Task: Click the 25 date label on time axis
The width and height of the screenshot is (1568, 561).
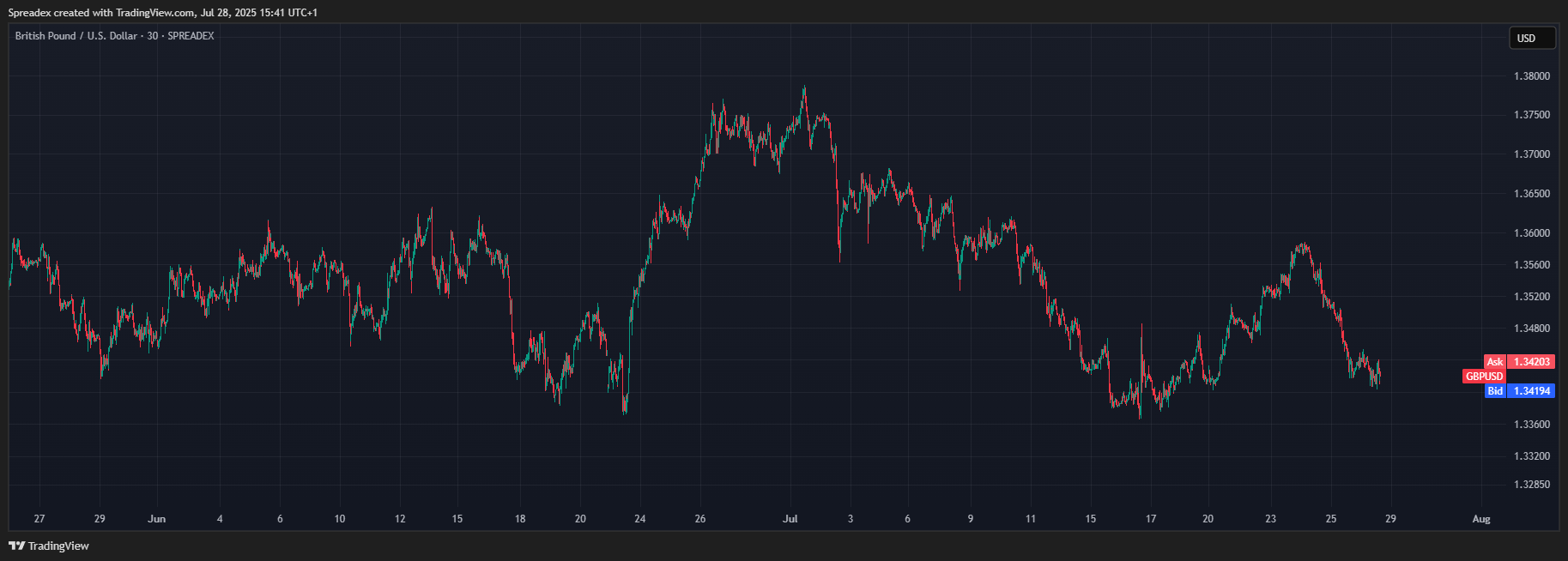Action: click(x=1331, y=519)
